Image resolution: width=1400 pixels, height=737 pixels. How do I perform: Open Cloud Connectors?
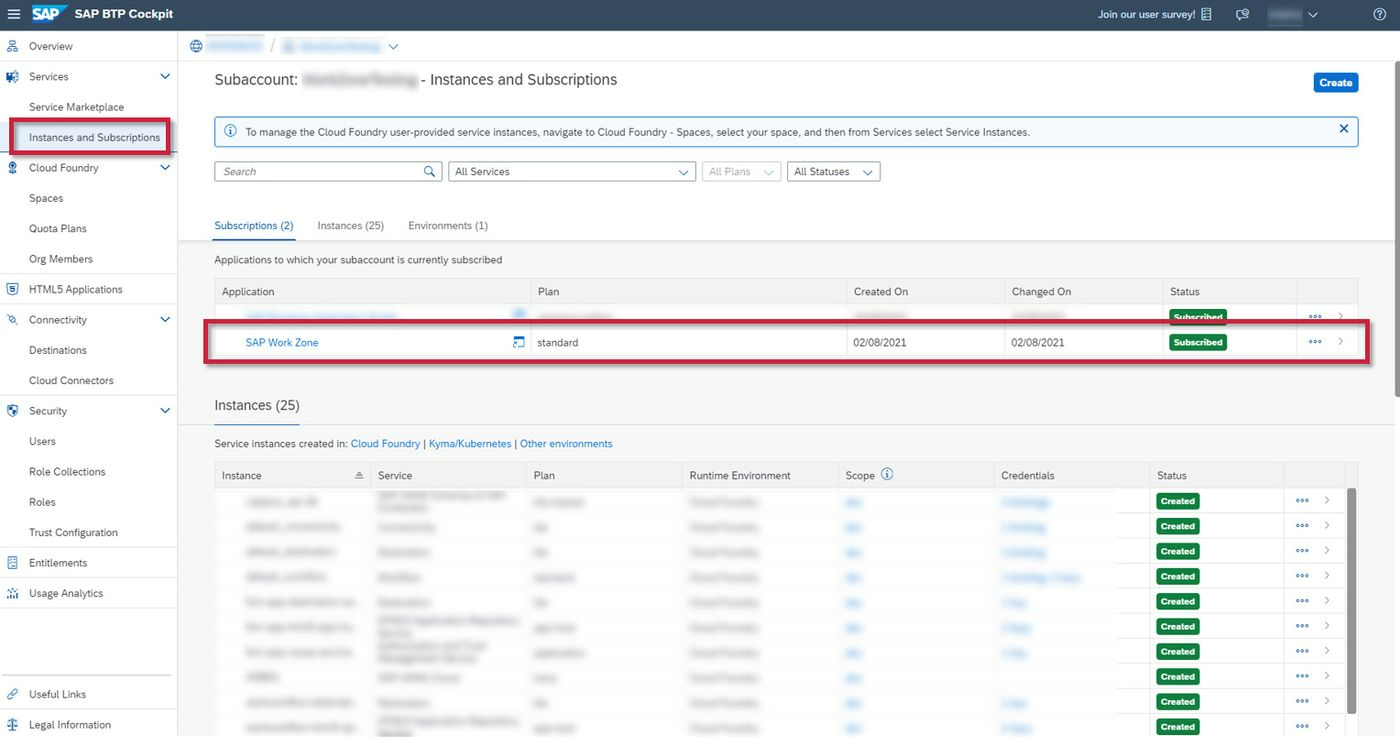72,380
